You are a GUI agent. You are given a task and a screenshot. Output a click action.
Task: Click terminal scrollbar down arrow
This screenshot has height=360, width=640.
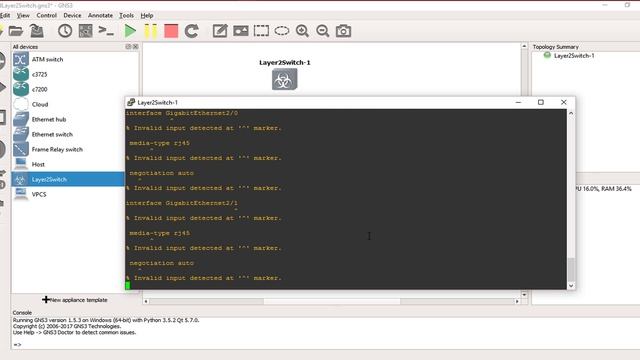click(571, 286)
